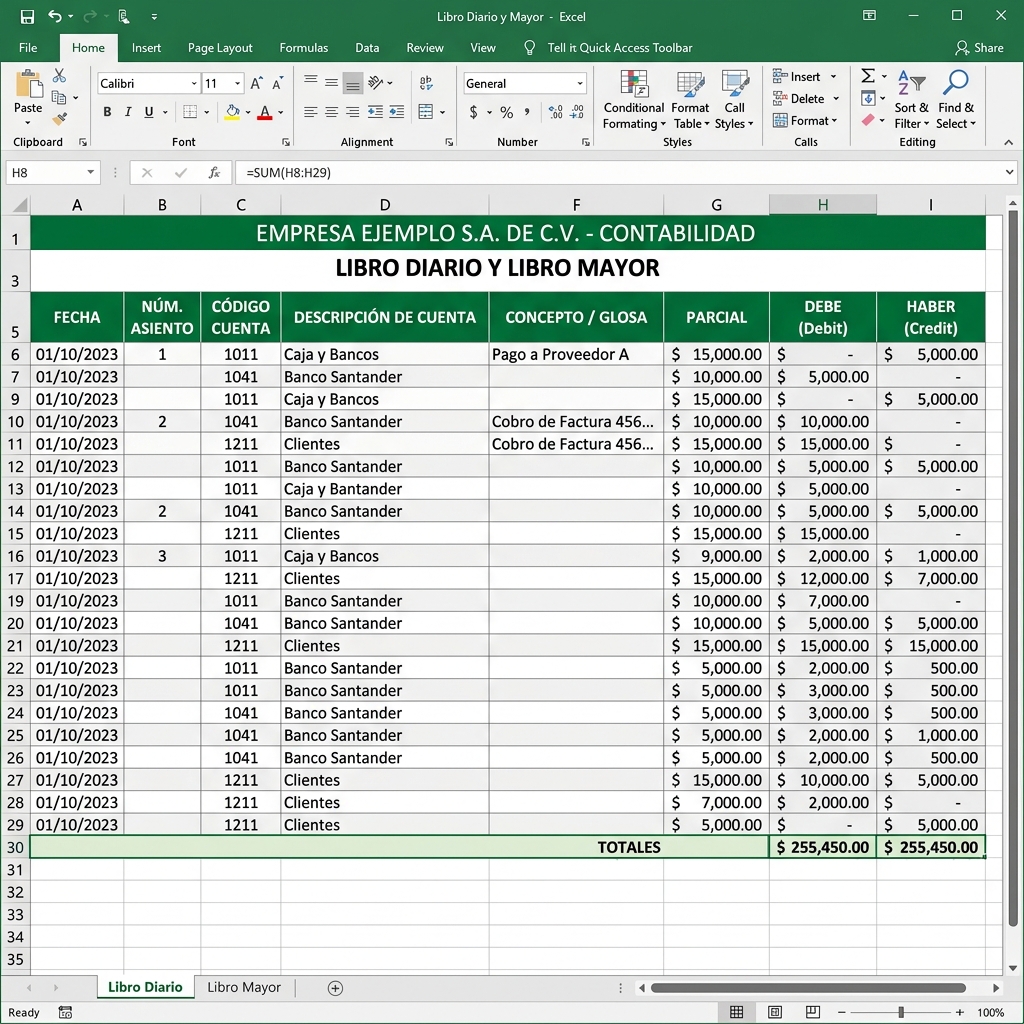Select column H header

click(x=823, y=205)
